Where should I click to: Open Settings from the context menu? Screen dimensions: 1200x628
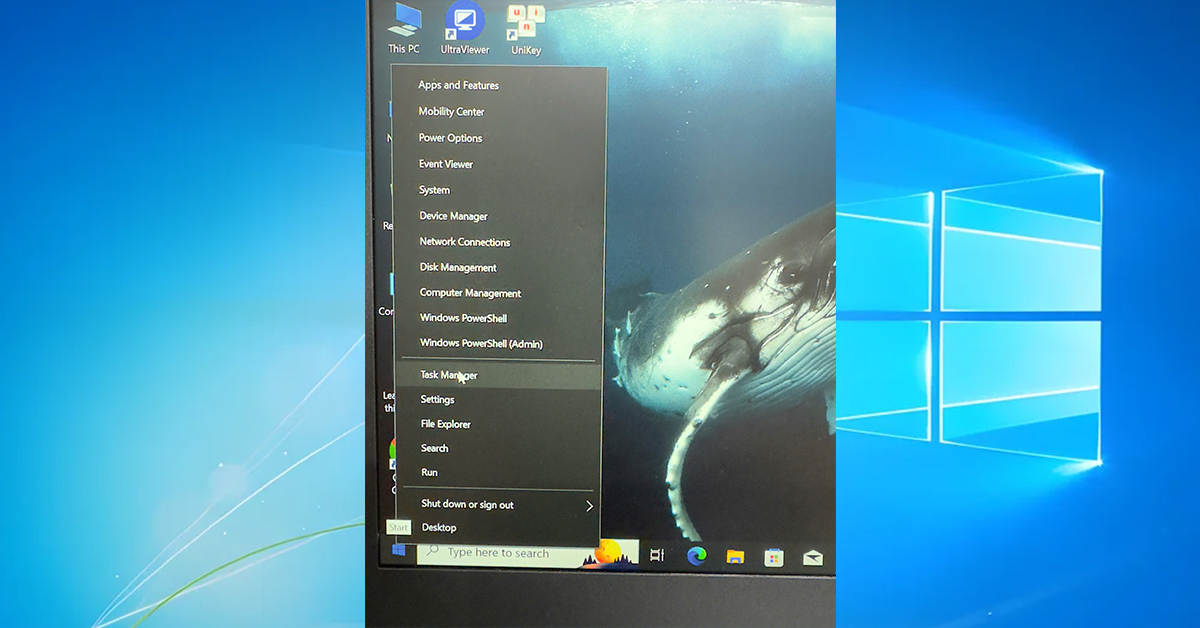click(437, 399)
